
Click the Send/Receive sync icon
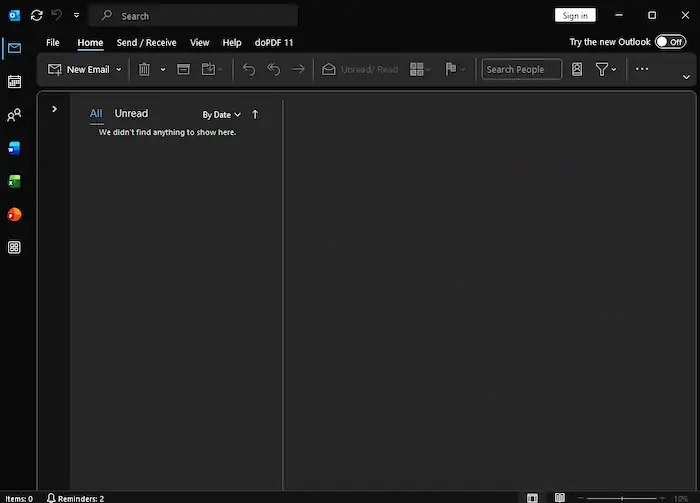point(37,16)
